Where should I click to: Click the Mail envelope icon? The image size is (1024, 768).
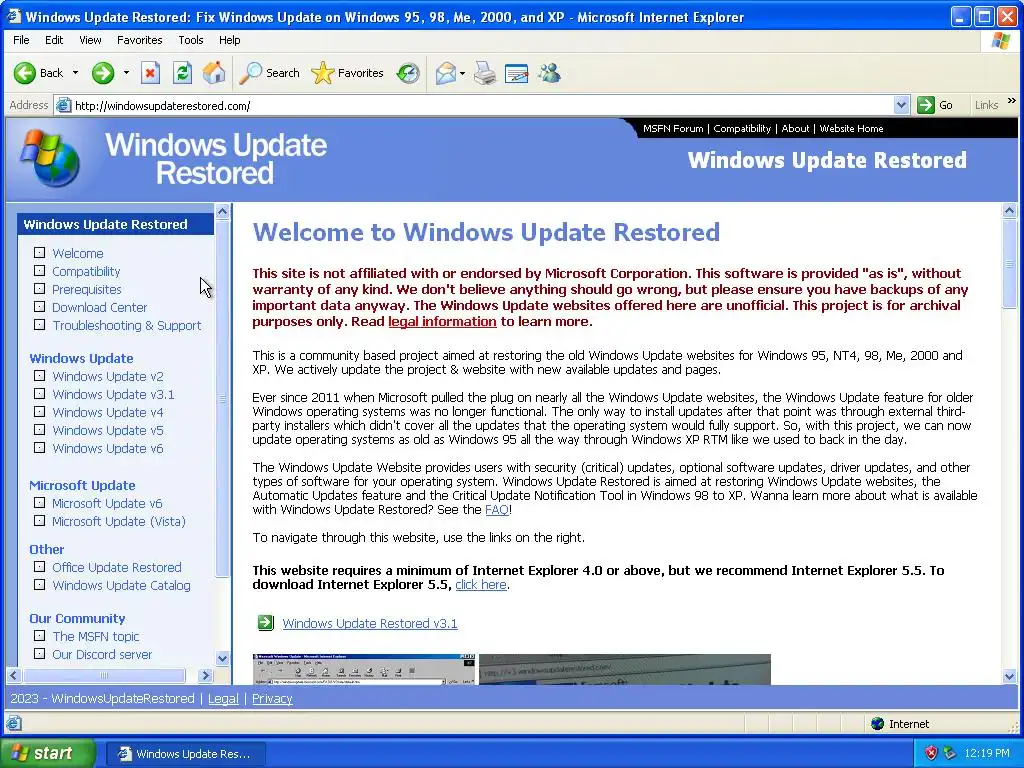click(445, 73)
